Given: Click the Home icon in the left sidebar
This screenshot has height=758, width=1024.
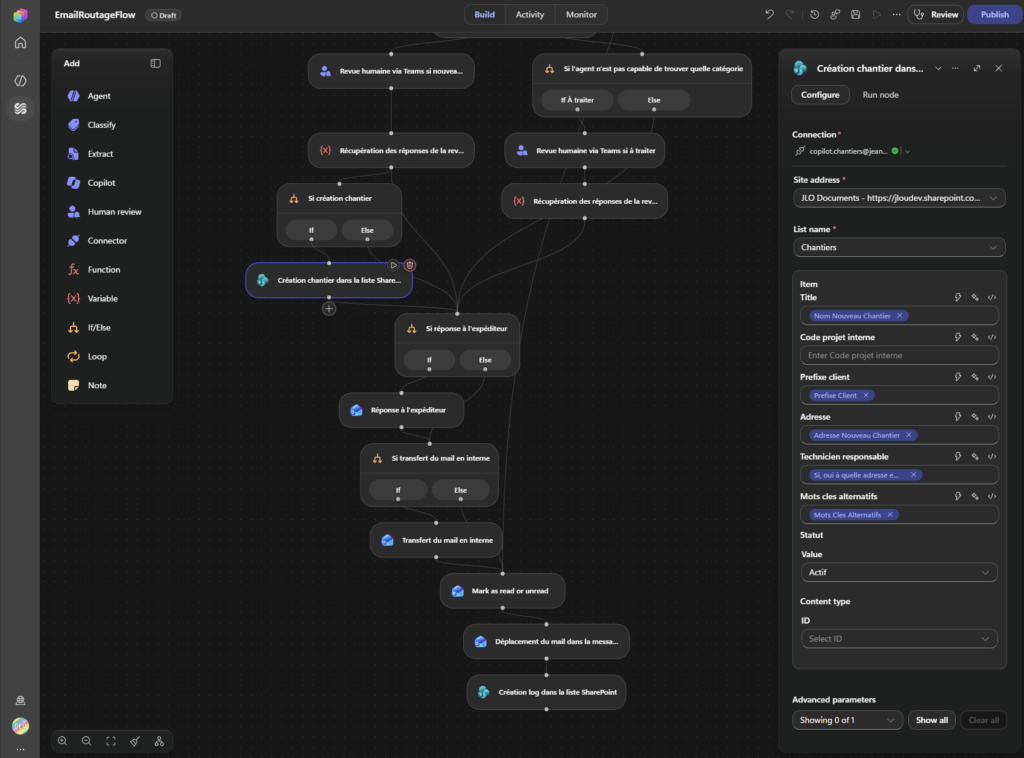Looking at the screenshot, I should (x=20, y=43).
